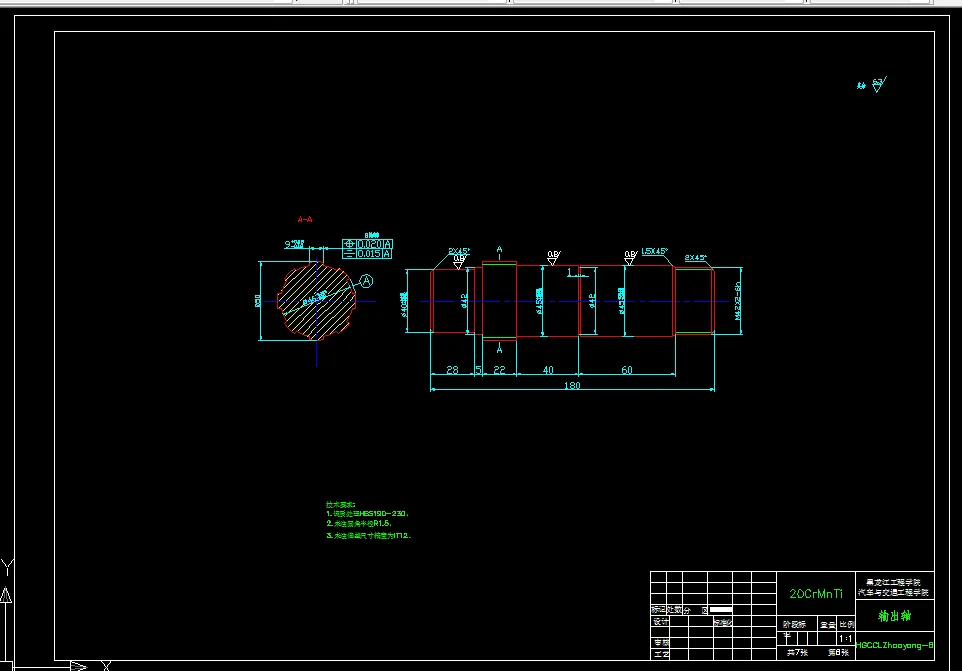Click the 工艺 cell in title block
This screenshot has height=671, width=962.
(660, 654)
